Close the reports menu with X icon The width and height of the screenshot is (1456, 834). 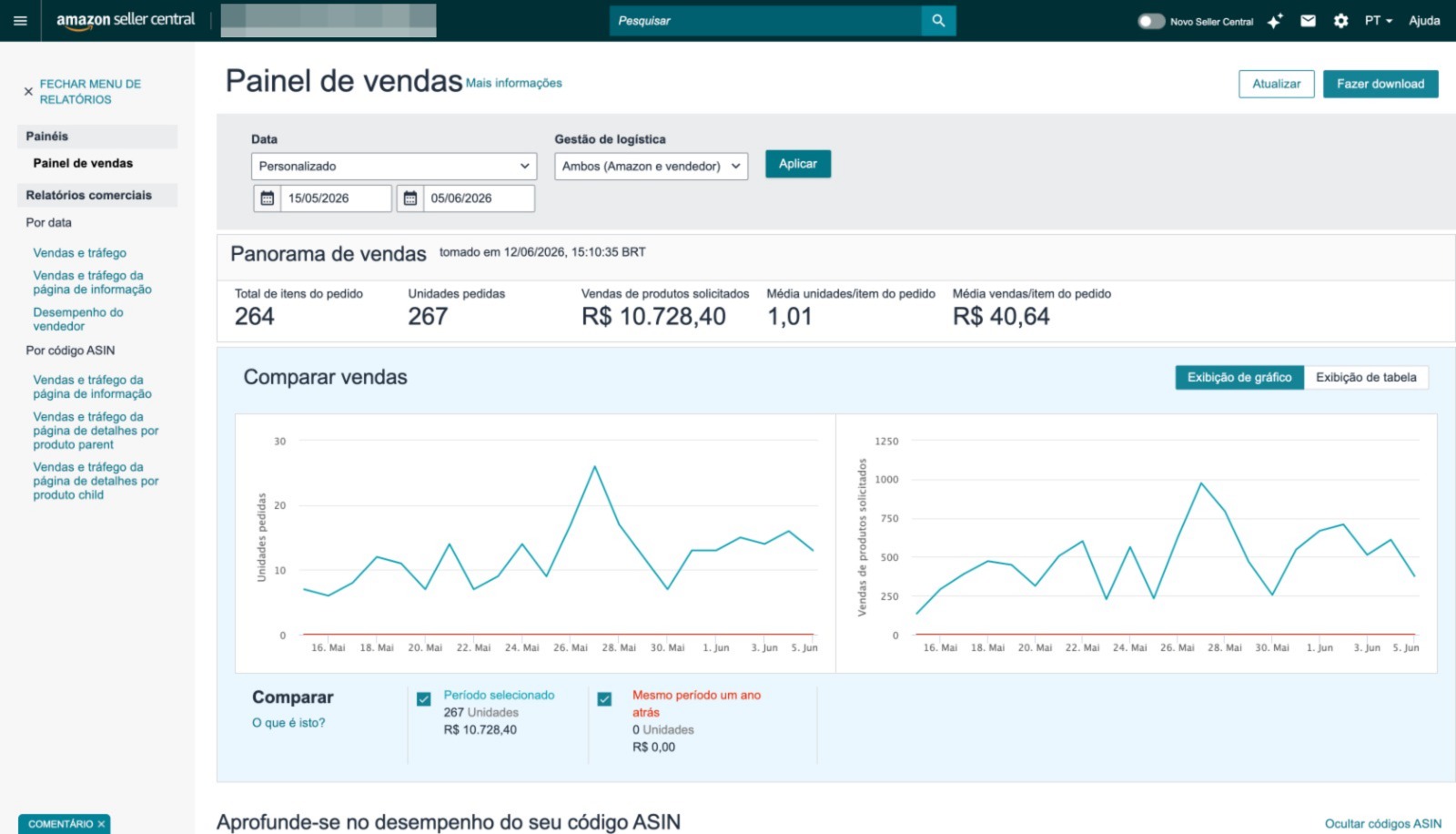coord(28,91)
